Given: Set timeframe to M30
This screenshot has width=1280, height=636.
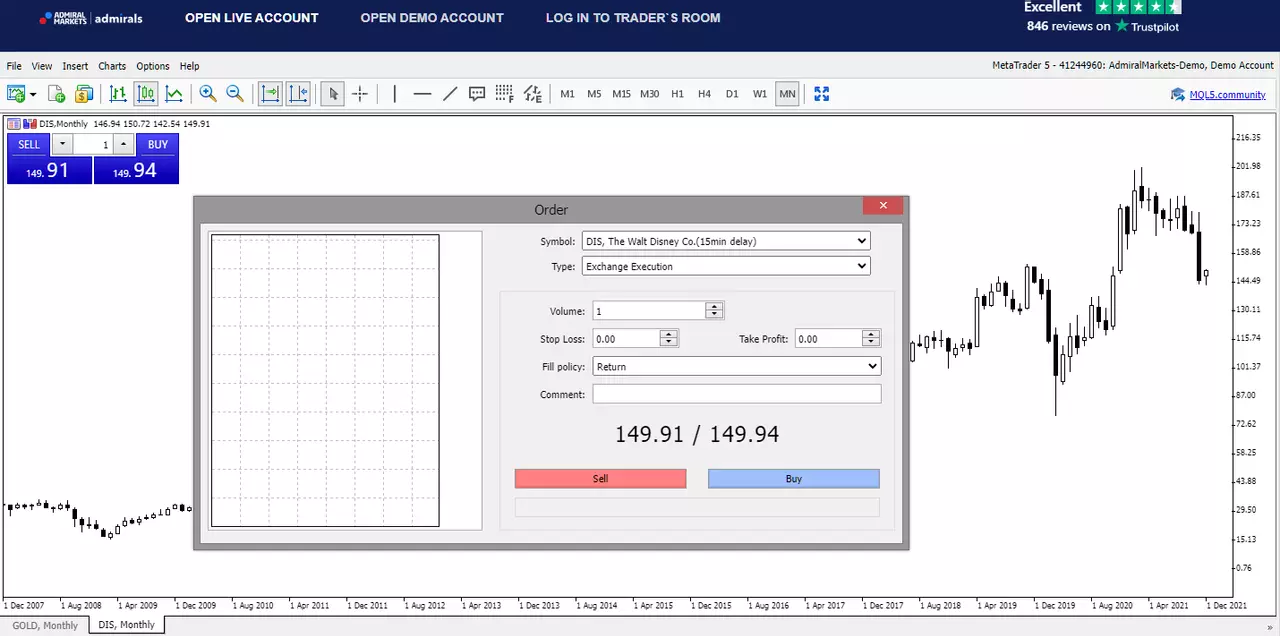Looking at the screenshot, I should point(649,94).
